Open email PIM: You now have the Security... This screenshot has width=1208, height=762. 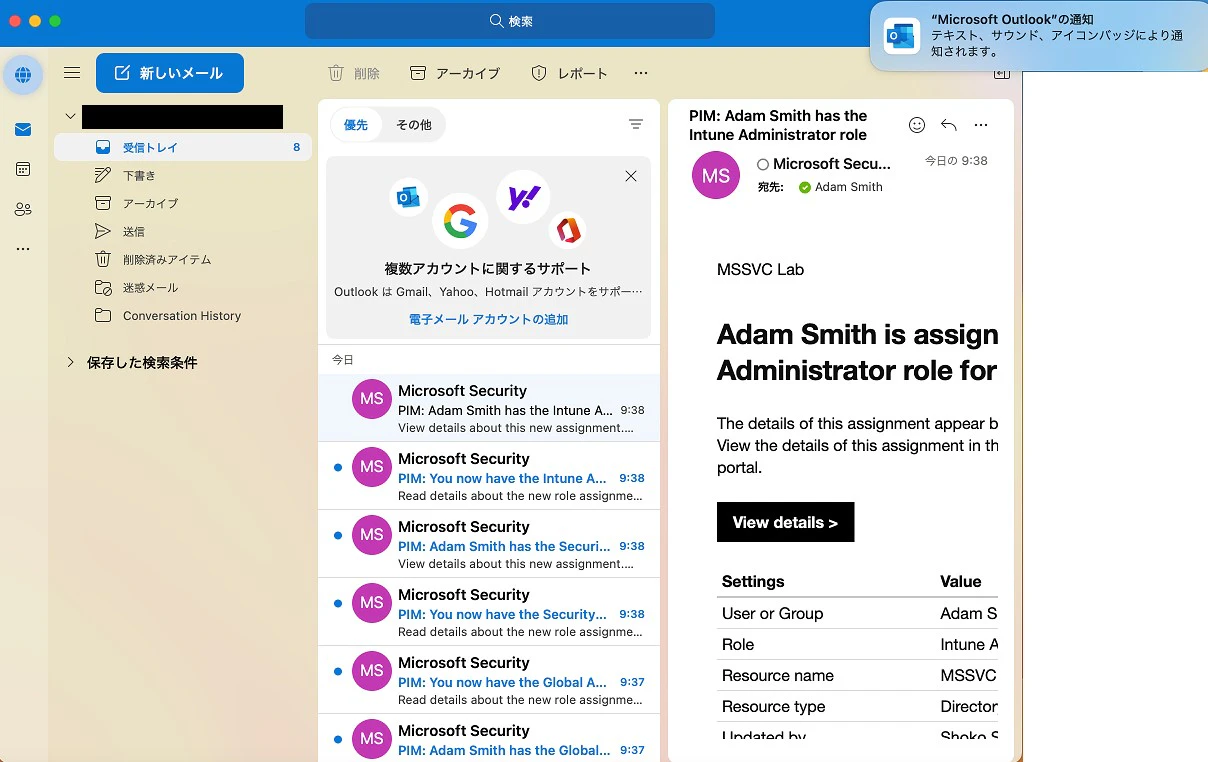click(x=489, y=612)
